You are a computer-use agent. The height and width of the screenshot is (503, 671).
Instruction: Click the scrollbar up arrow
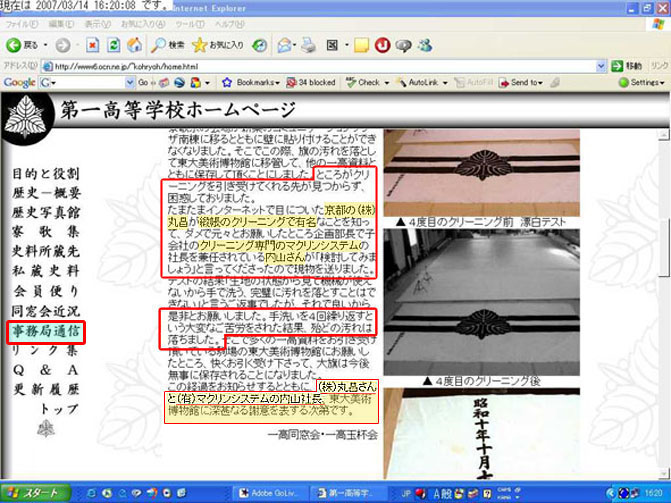(x=663, y=134)
